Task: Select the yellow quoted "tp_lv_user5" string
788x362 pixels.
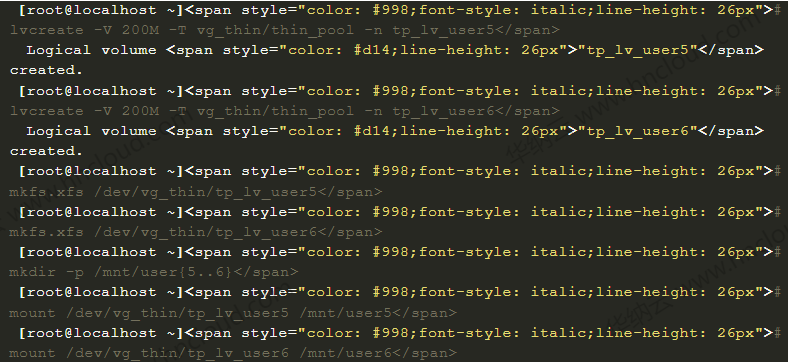Action: pyautogui.click(x=637, y=50)
